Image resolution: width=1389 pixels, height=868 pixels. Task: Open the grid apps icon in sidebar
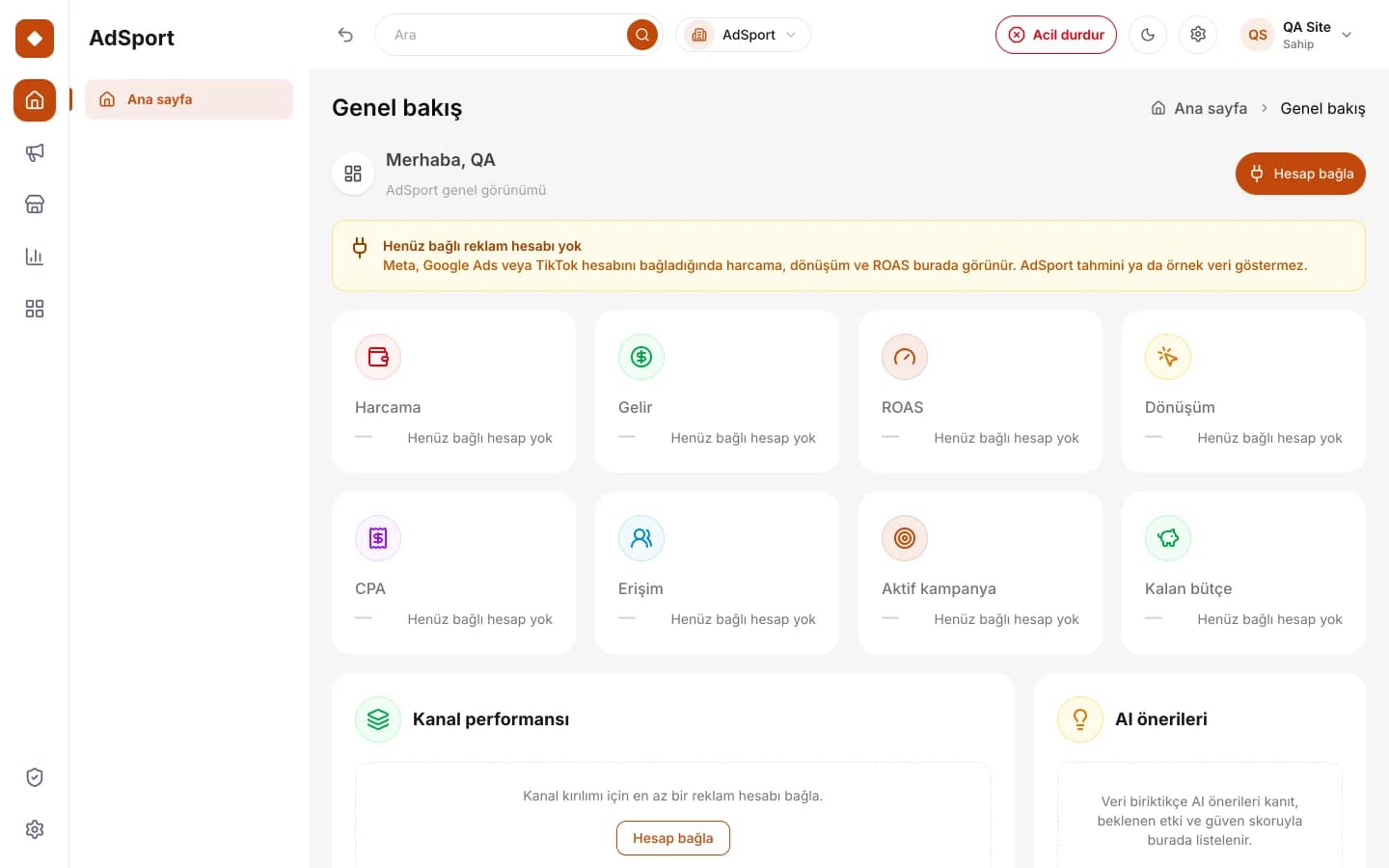(x=35, y=309)
